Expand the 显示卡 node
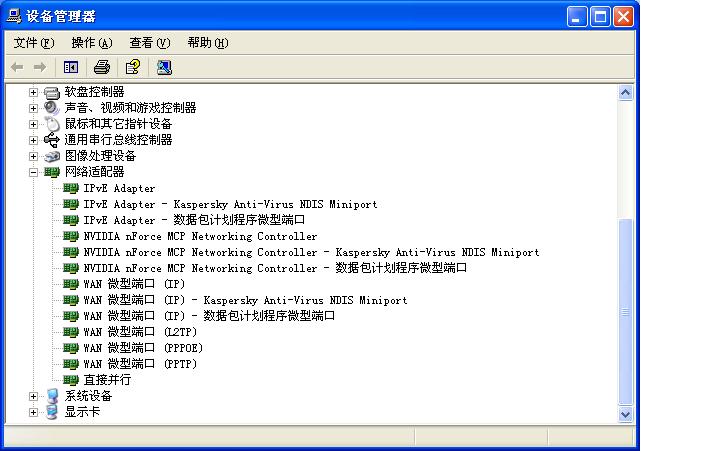The width and height of the screenshot is (720, 451). (33, 412)
